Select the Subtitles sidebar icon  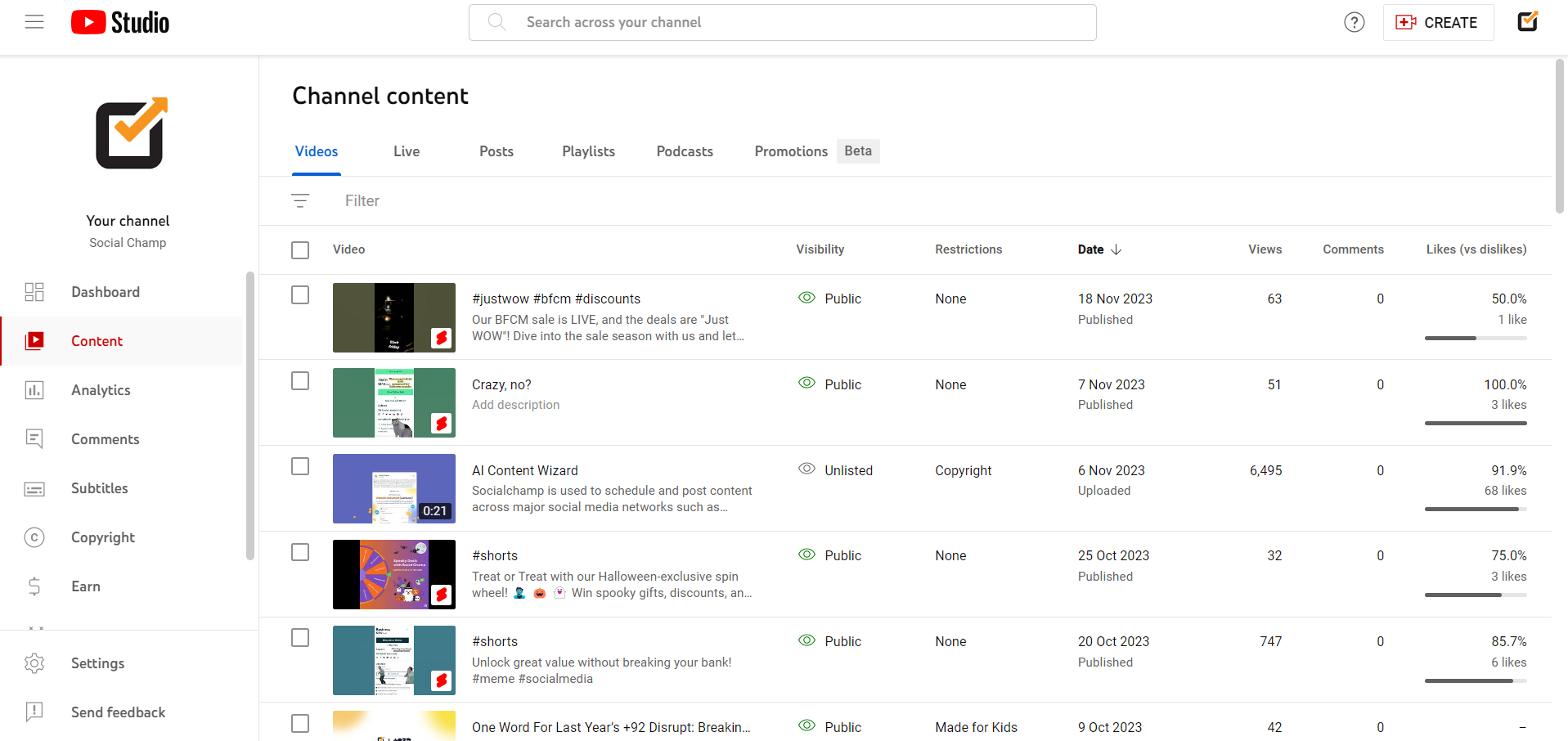pyautogui.click(x=34, y=488)
